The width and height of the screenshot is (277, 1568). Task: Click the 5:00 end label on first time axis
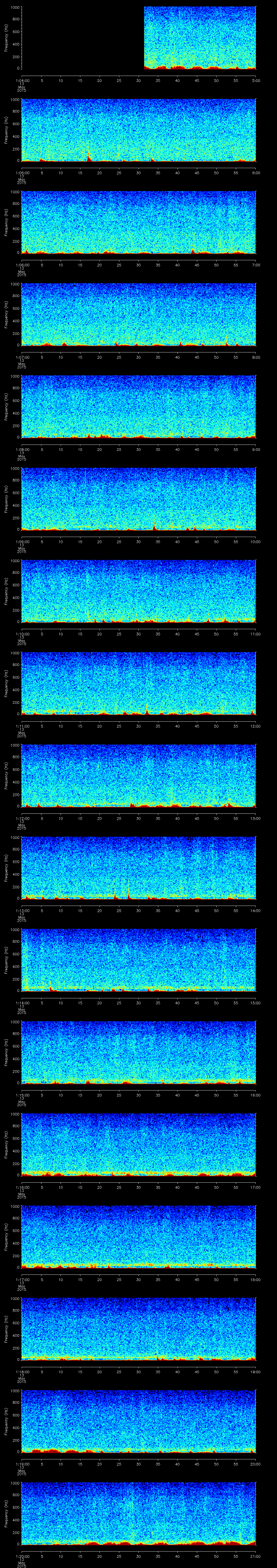click(256, 80)
